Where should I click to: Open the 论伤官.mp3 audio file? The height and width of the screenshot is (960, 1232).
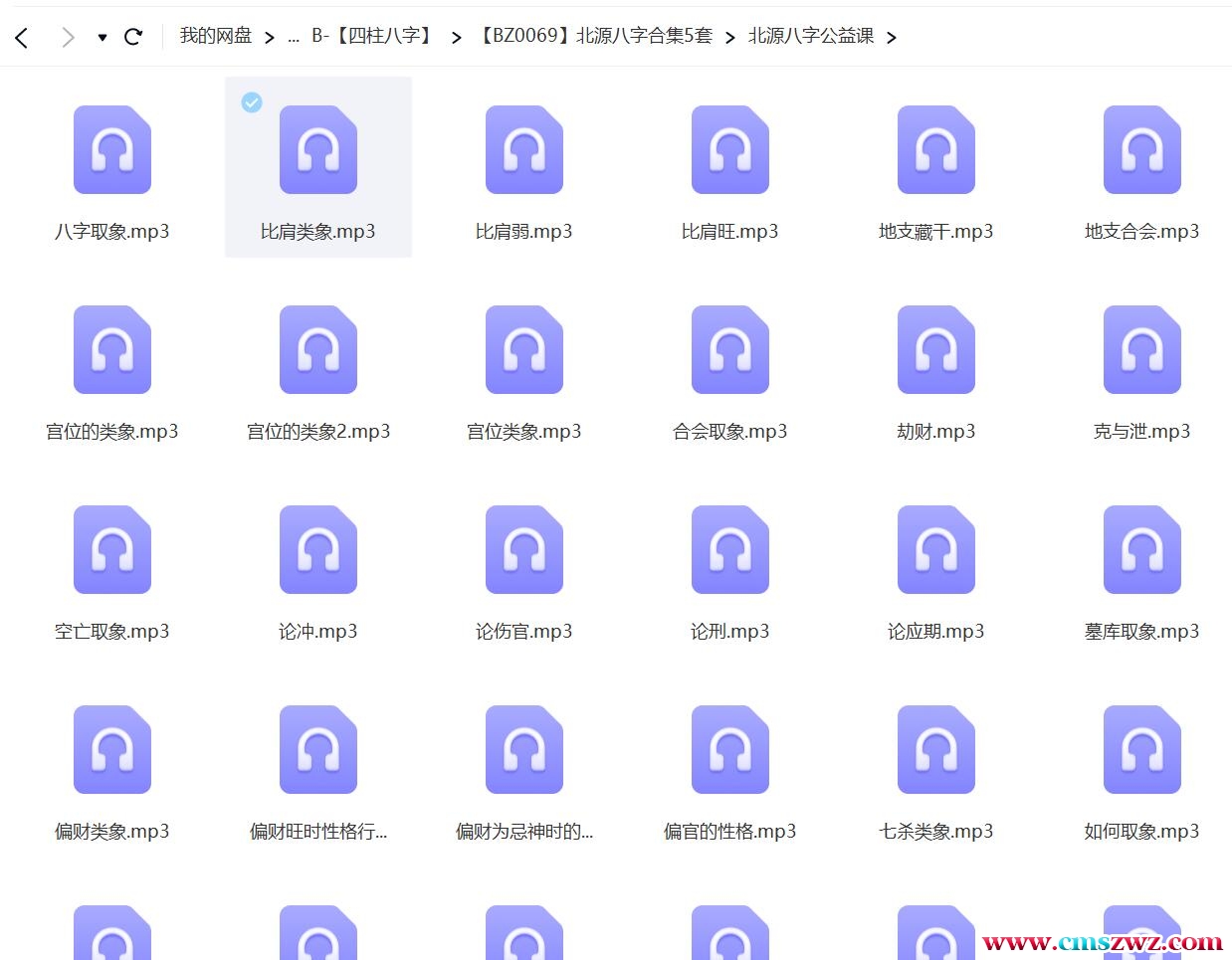pyautogui.click(x=524, y=550)
